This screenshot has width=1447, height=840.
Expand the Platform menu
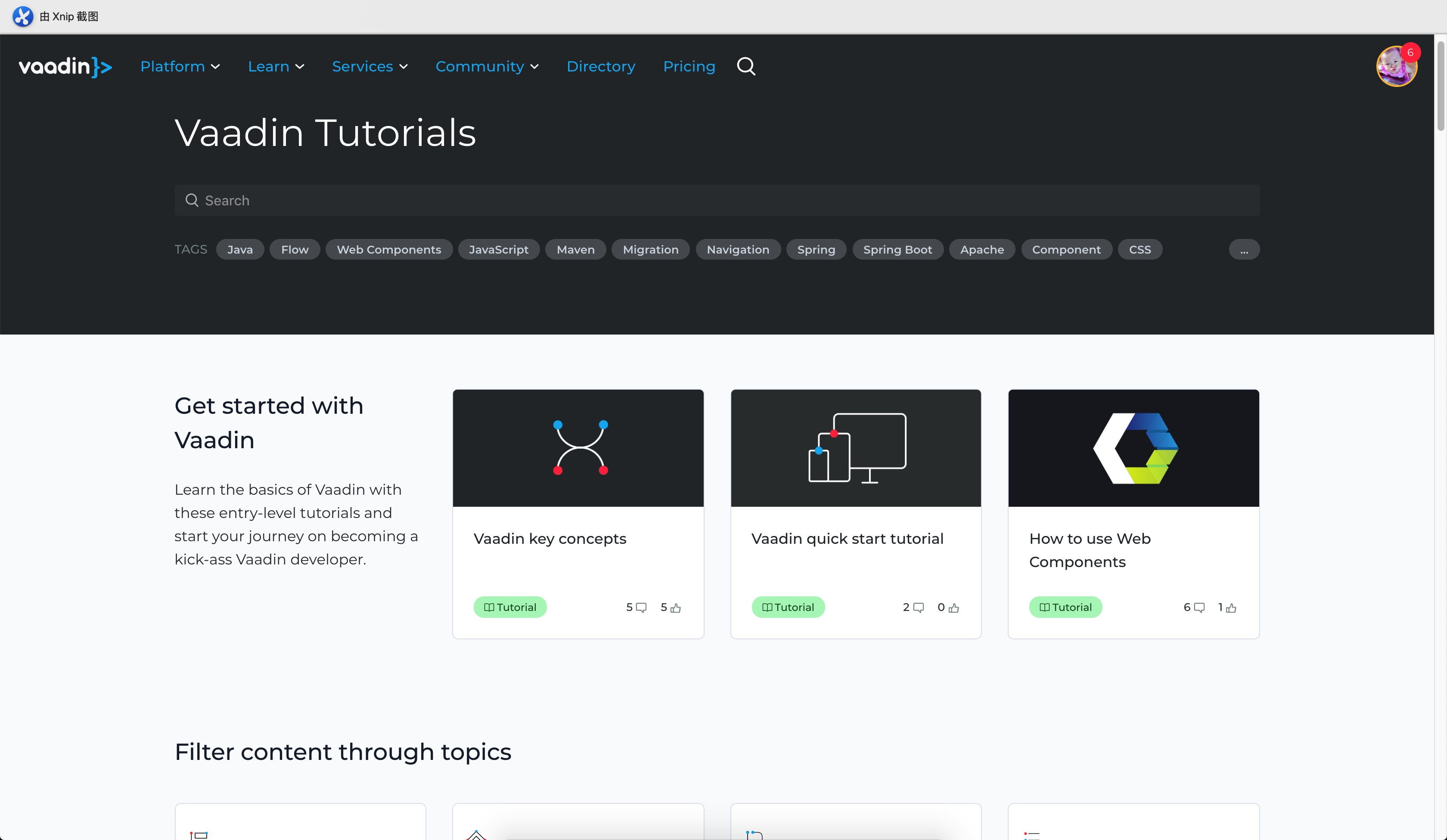180,67
